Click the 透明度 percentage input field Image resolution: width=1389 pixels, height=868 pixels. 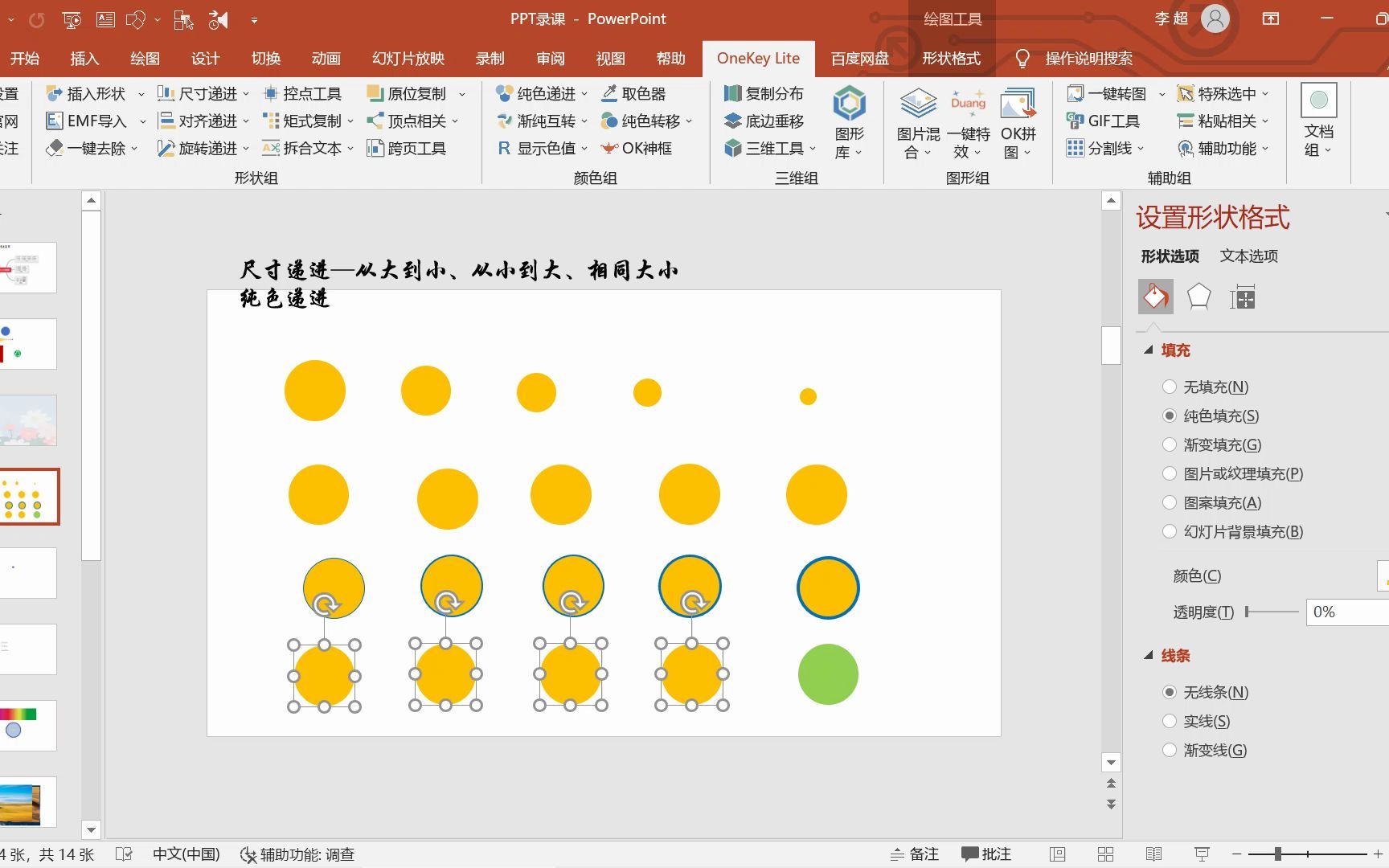pos(1347,612)
